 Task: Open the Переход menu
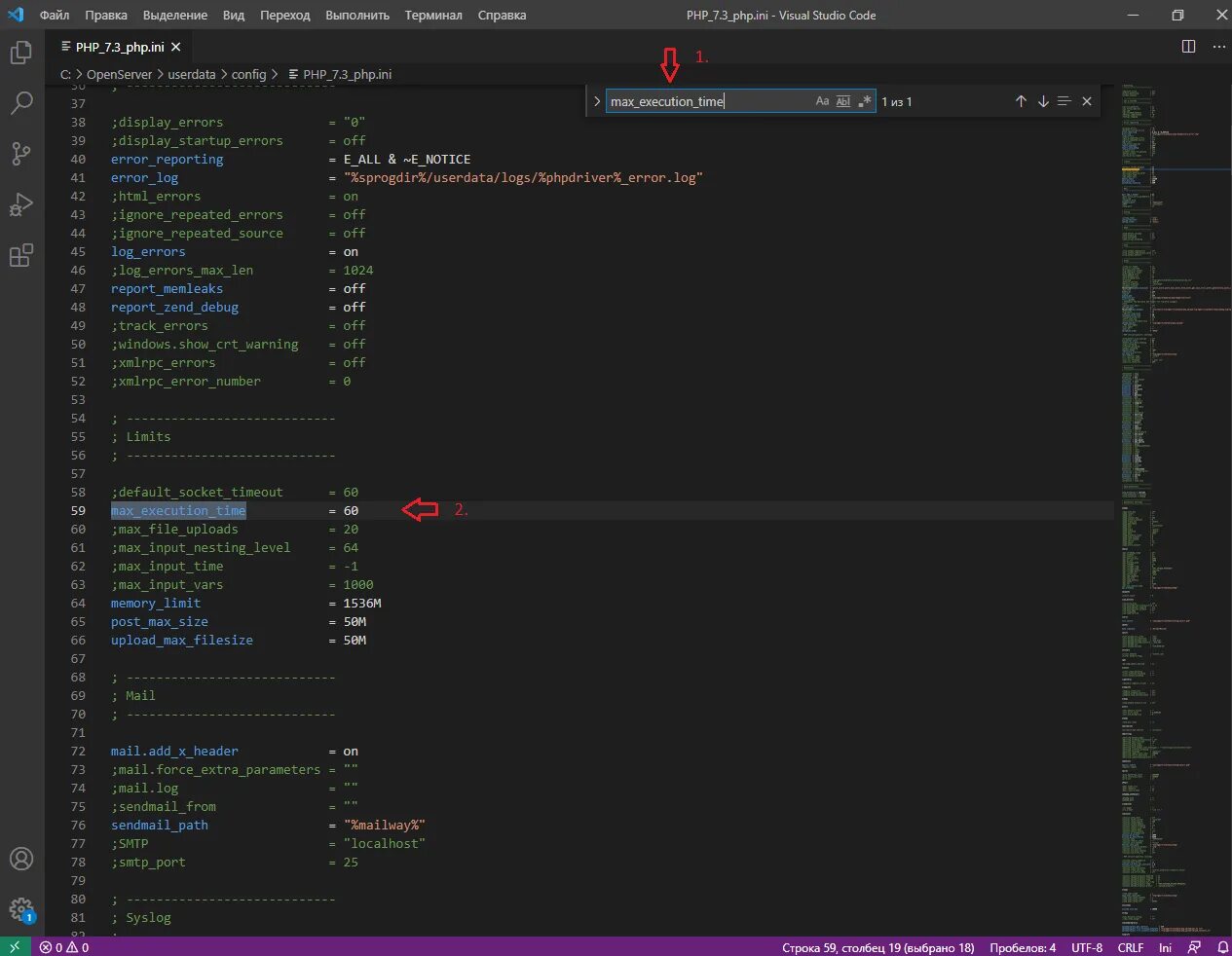(285, 15)
